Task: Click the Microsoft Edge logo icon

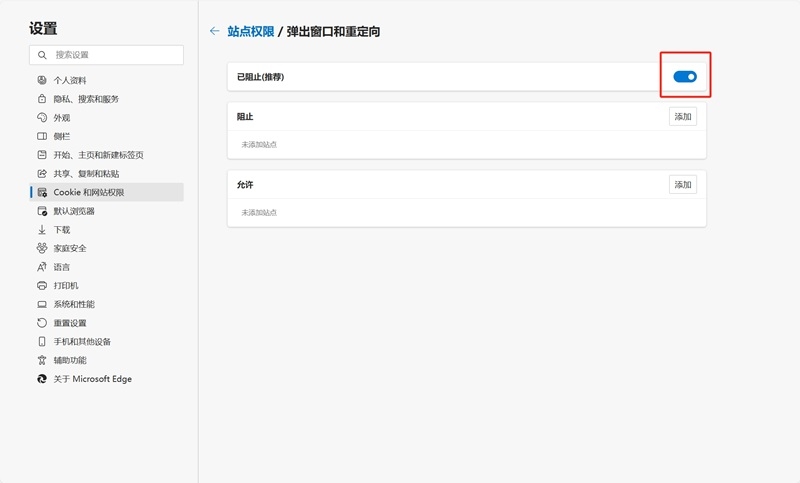Action: click(x=42, y=379)
